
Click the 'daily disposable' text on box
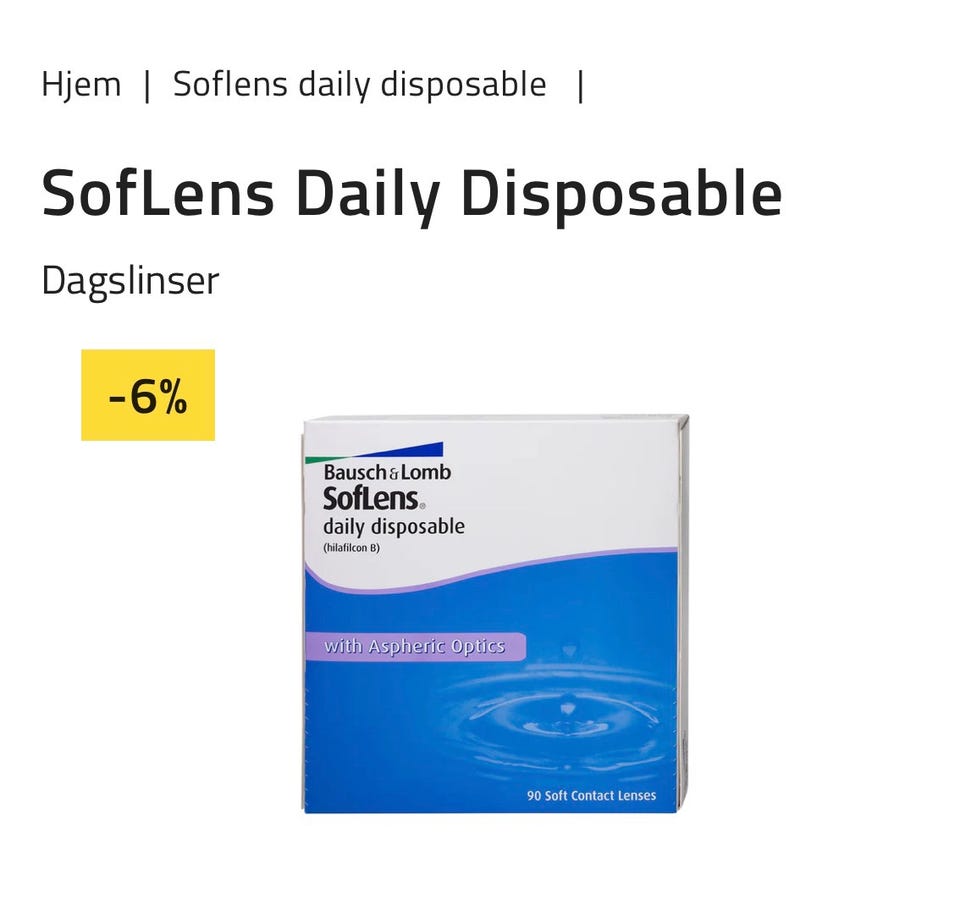[394, 527]
